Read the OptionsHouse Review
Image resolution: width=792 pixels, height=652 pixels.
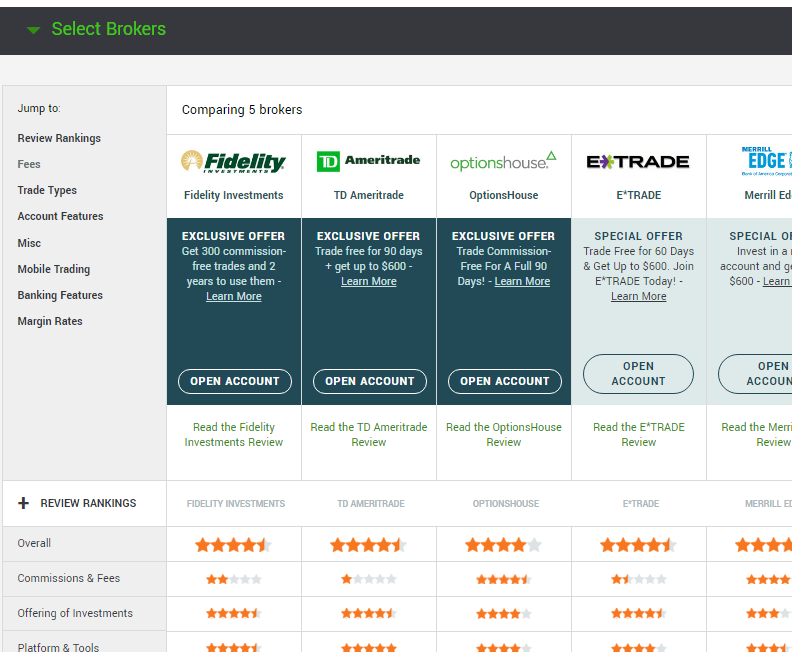point(504,435)
